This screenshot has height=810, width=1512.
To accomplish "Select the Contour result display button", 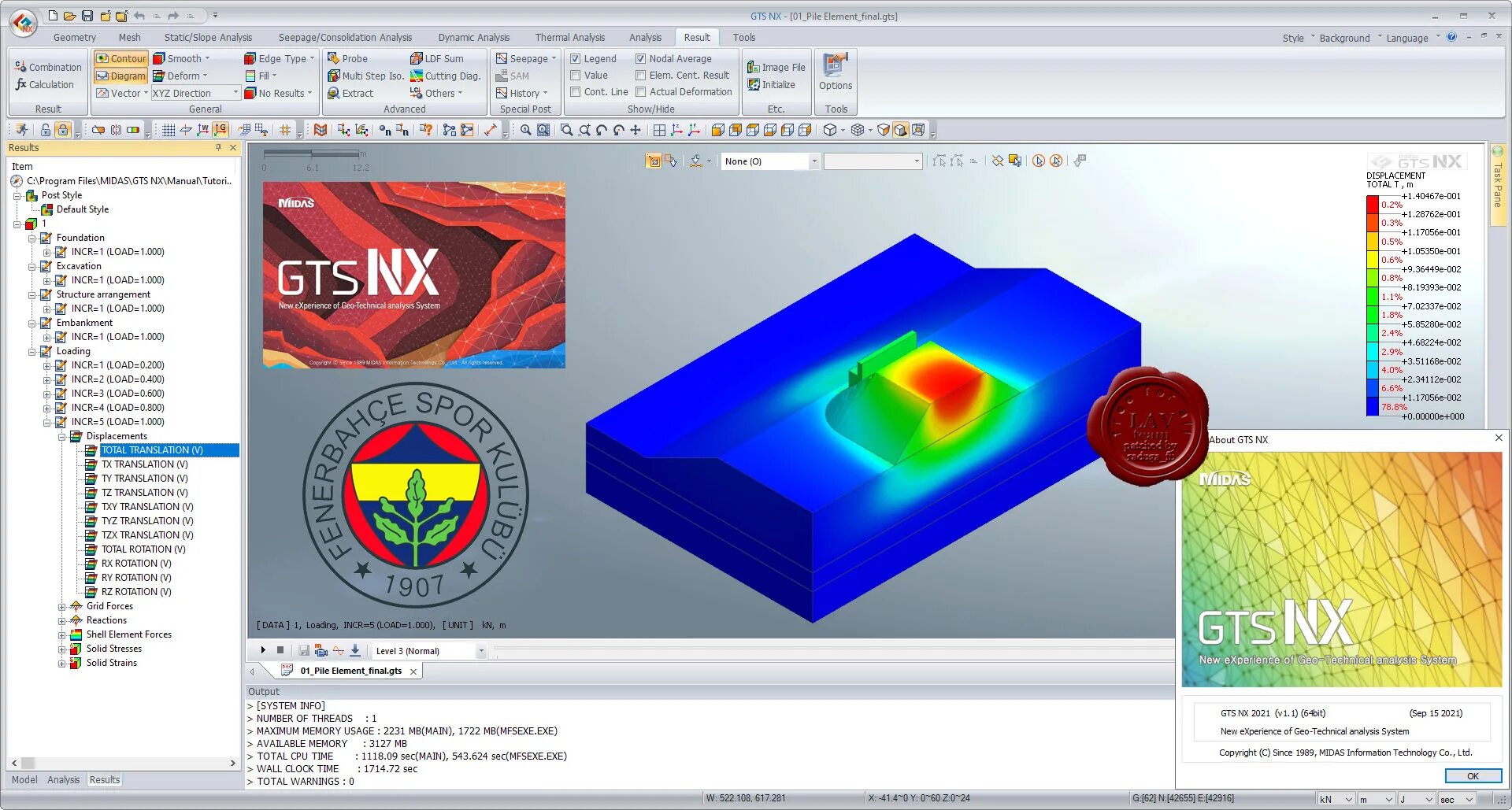I will [x=121, y=58].
